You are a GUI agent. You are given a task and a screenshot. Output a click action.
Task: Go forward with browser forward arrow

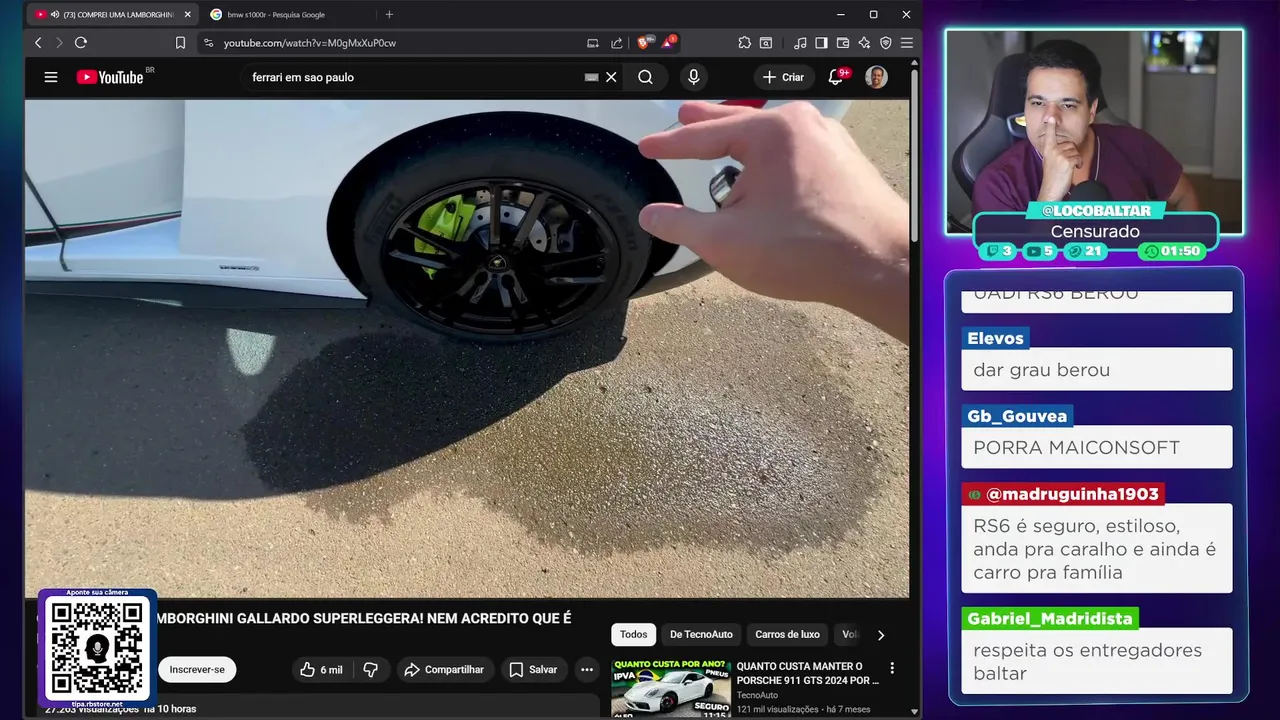(59, 43)
